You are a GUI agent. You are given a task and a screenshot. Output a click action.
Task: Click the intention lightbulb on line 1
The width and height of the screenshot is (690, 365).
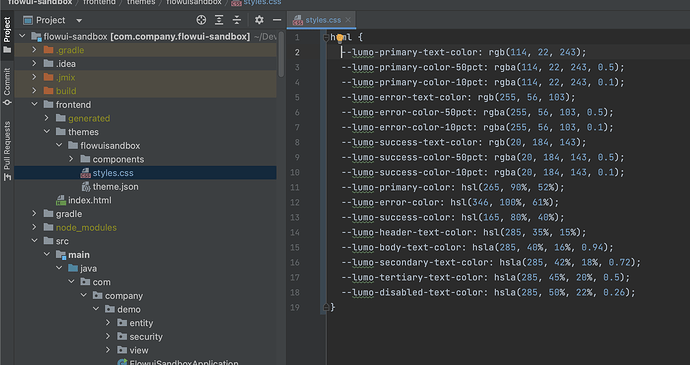tap(340, 37)
